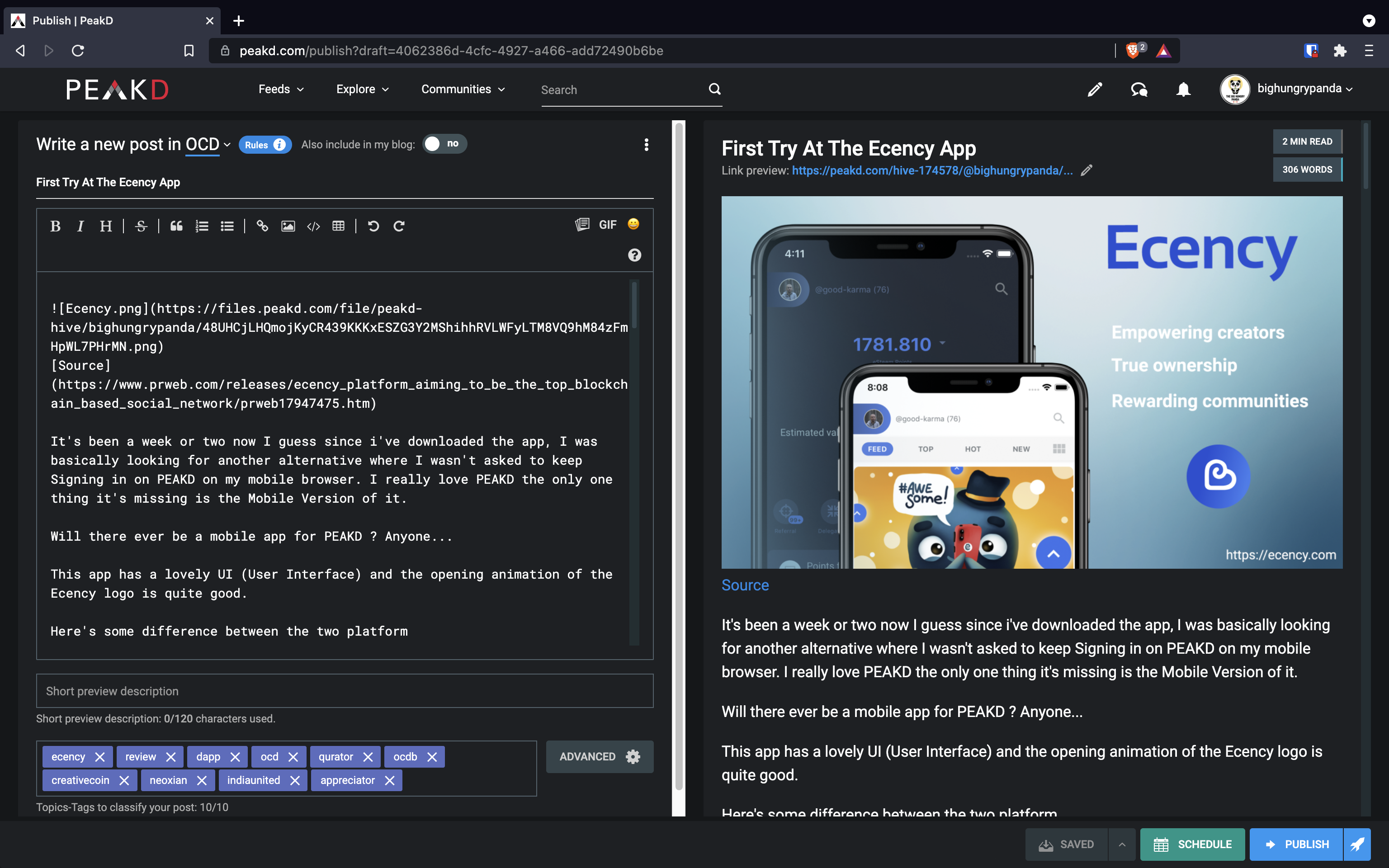Click the rocket icon beside Publish
Viewport: 1389px width, 868px height.
click(1357, 844)
